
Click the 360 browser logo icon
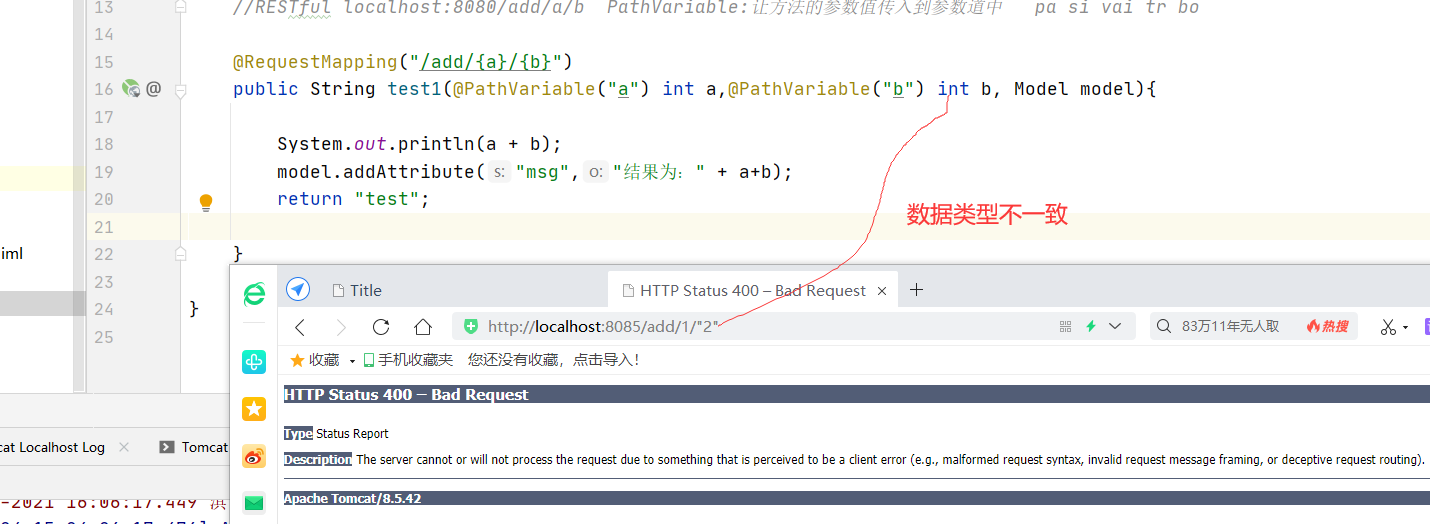tap(255, 293)
